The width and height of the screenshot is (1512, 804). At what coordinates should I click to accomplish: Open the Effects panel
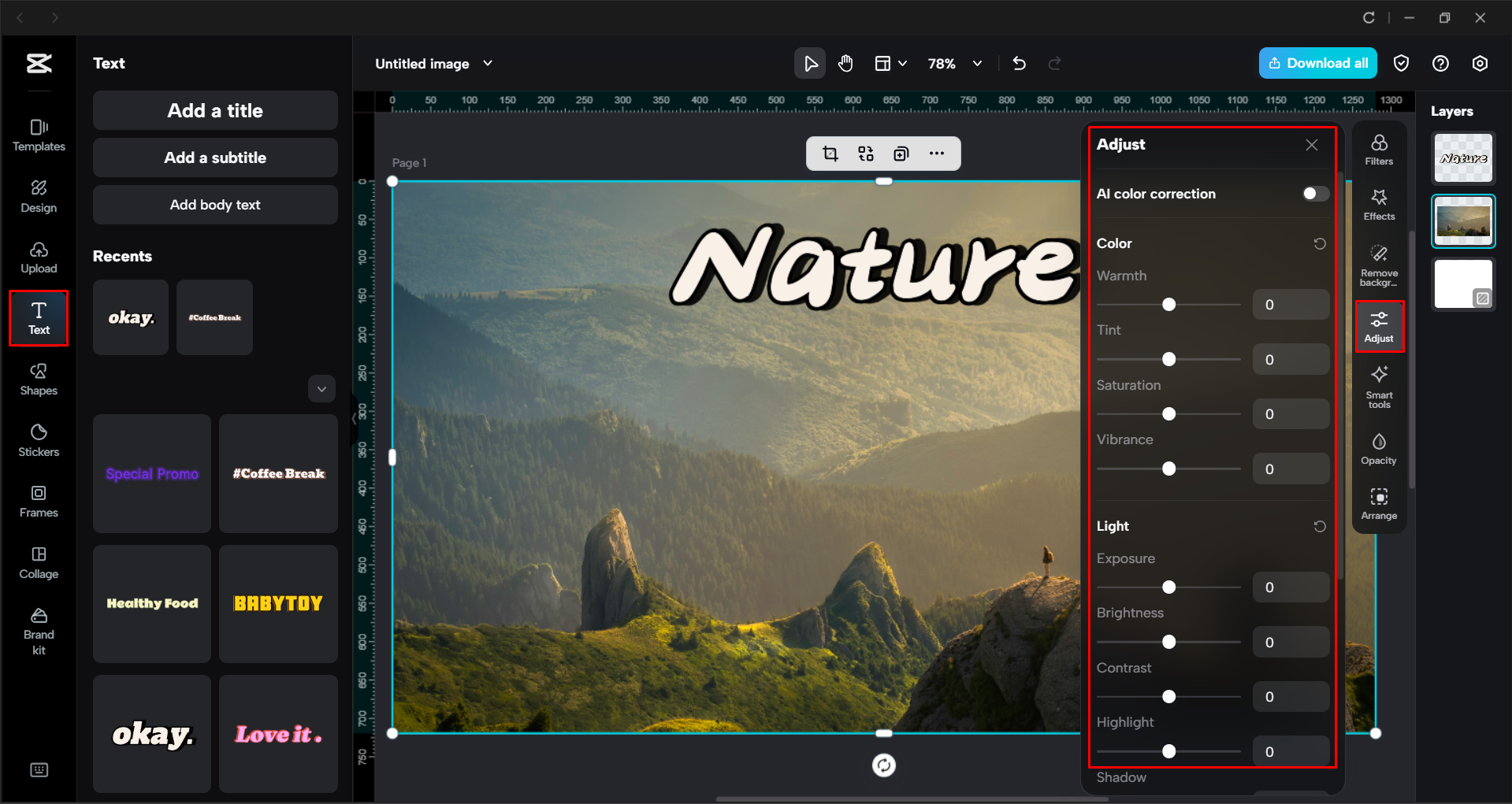click(x=1379, y=204)
